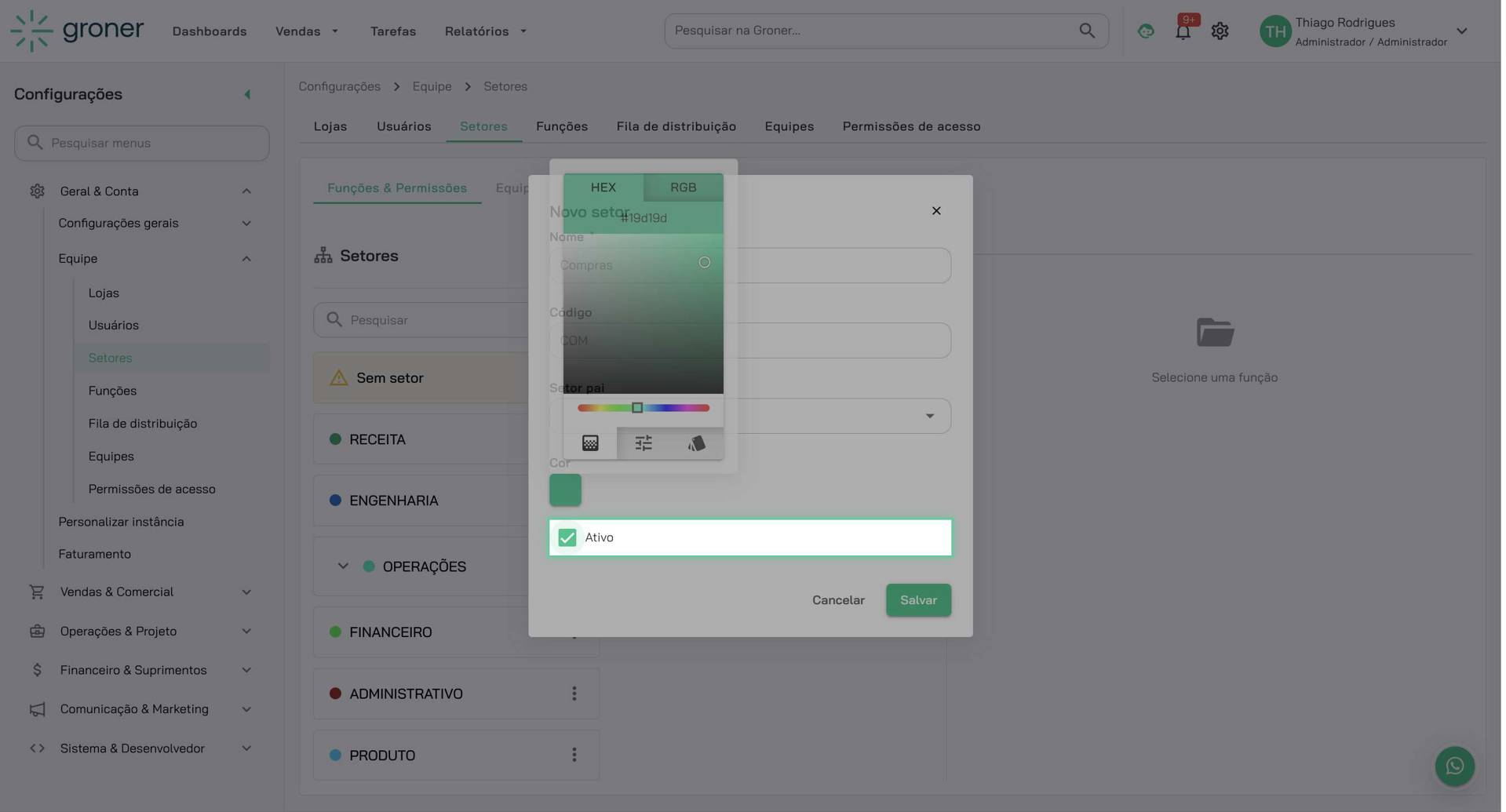Toggle the Ativo checkbox
This screenshot has width=1506, height=812.
567,537
